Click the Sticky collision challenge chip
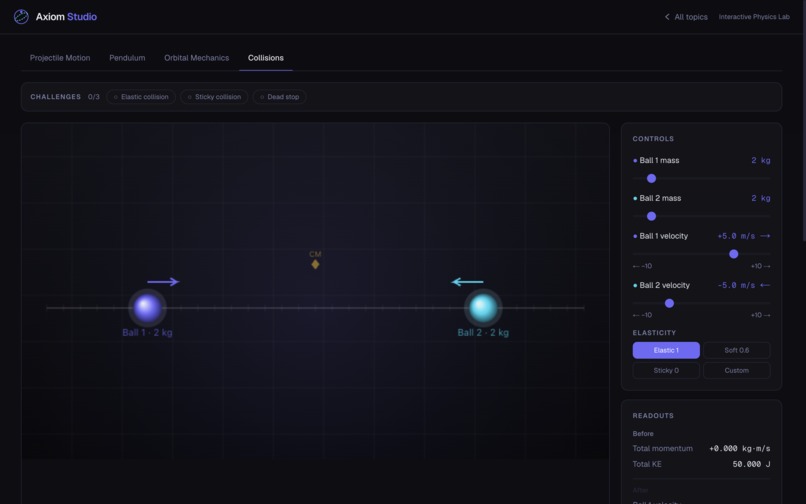 214,97
